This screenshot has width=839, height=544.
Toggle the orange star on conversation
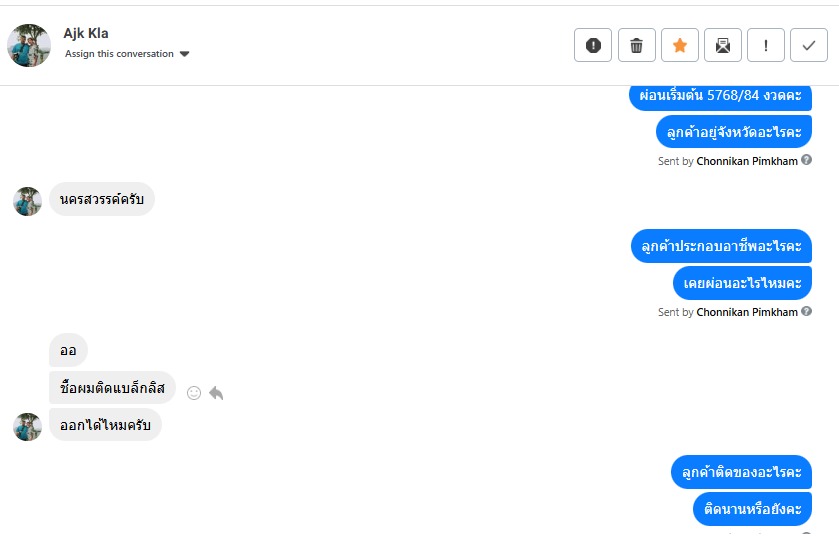point(679,45)
